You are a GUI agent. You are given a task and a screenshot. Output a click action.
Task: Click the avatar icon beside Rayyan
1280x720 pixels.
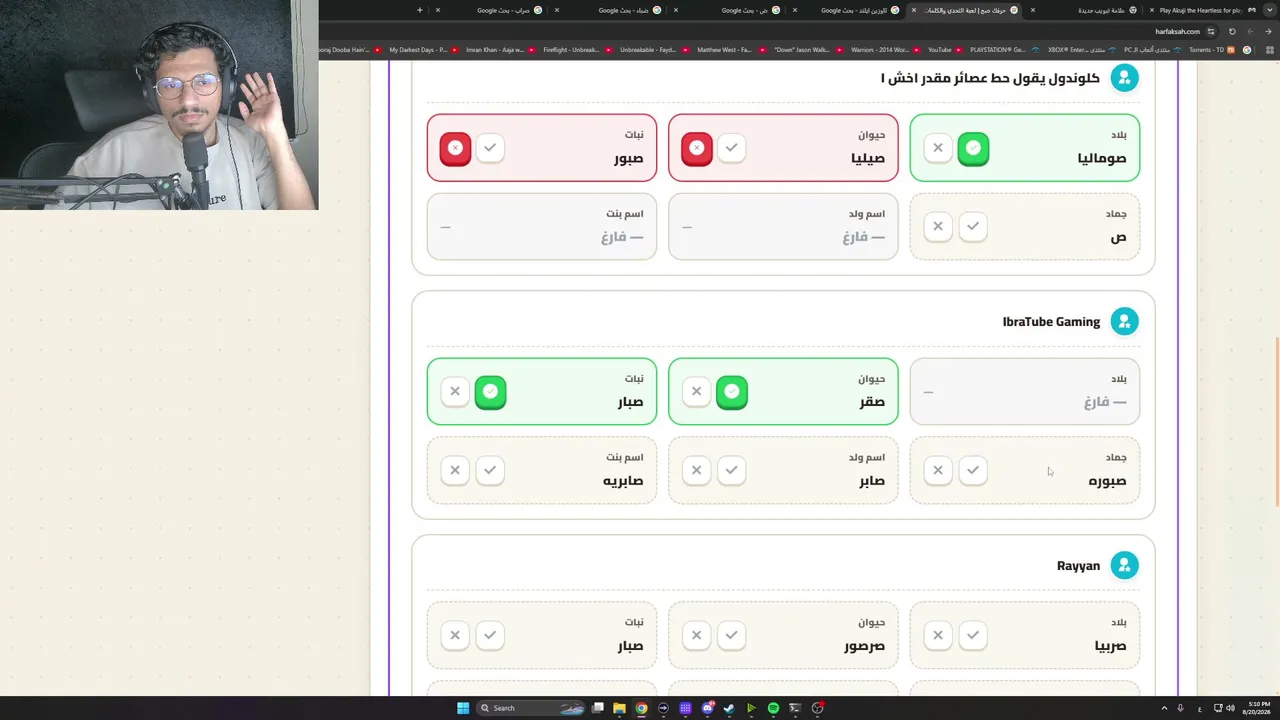1124,565
